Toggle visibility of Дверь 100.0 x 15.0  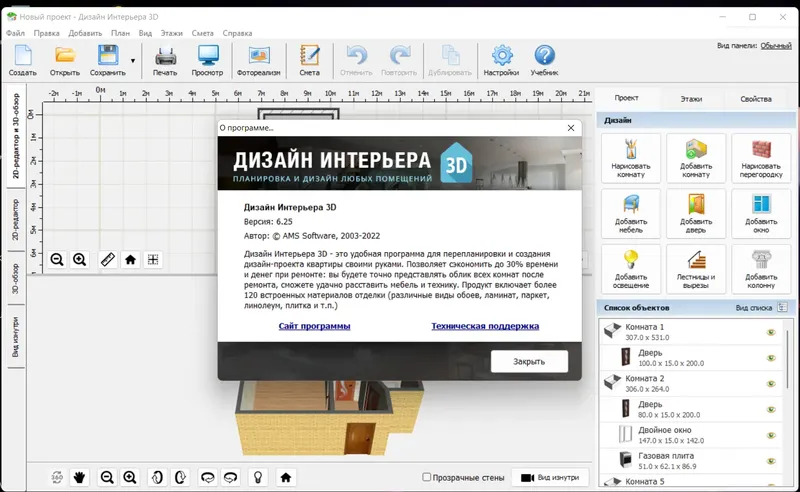pos(771,358)
